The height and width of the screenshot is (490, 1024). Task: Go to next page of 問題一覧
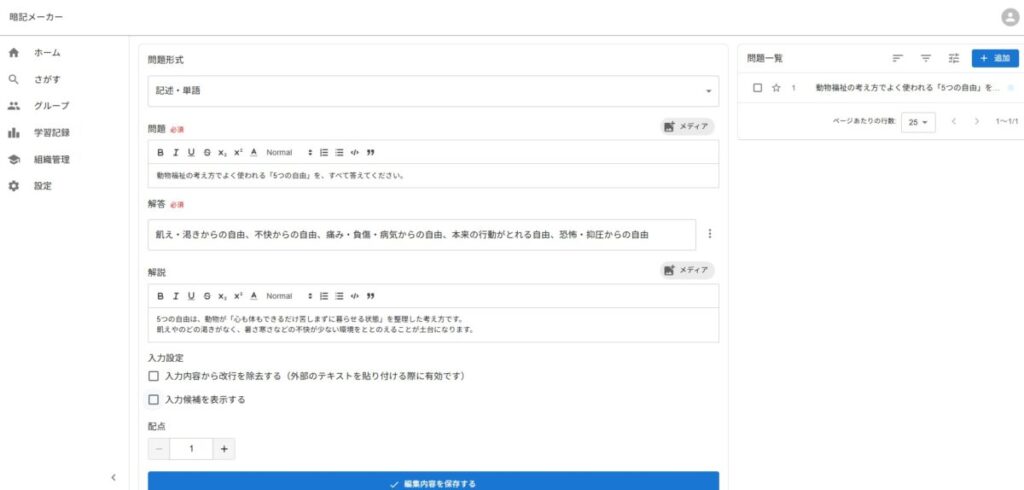[x=976, y=122]
